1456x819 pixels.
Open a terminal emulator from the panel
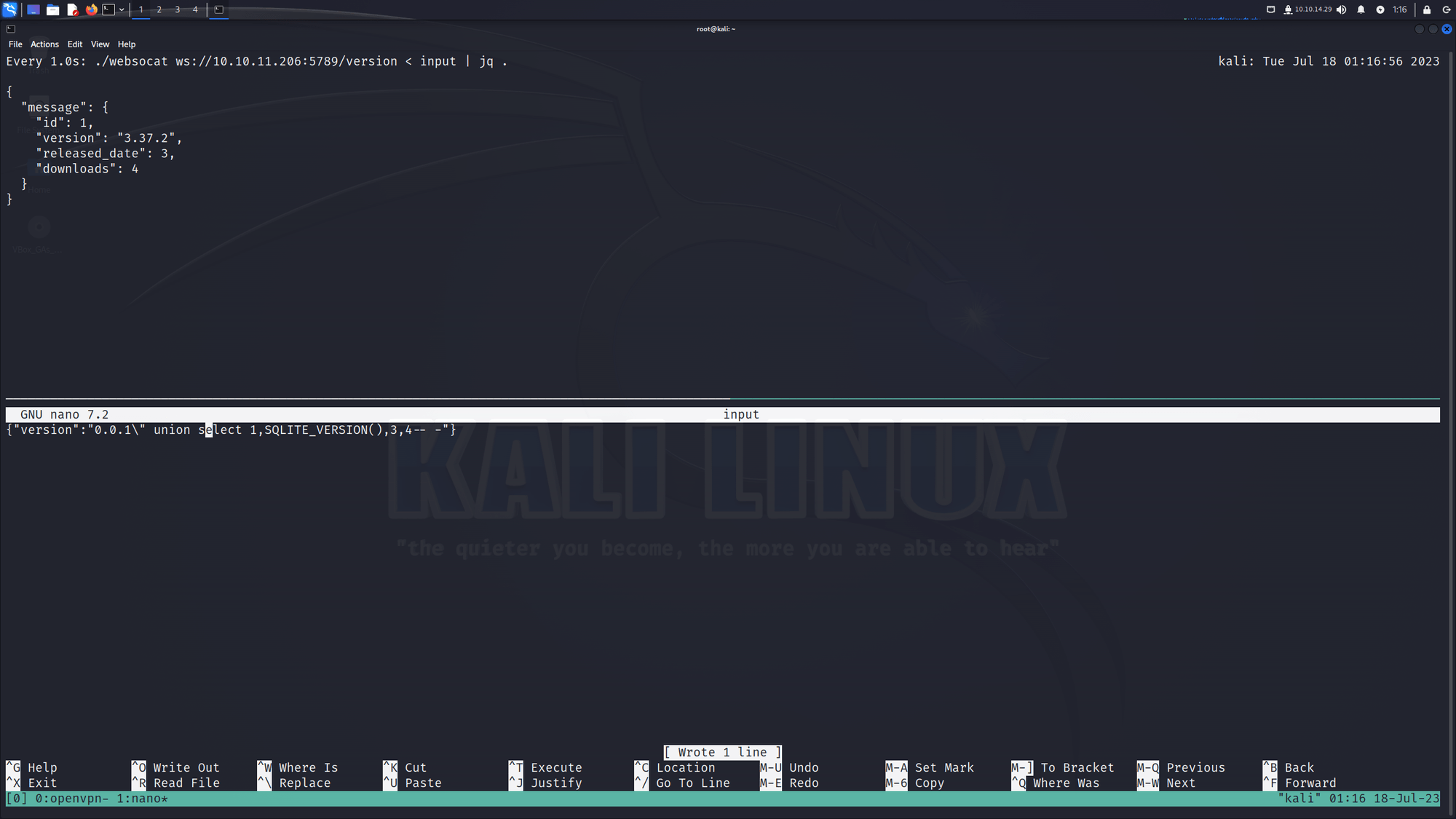click(x=108, y=9)
